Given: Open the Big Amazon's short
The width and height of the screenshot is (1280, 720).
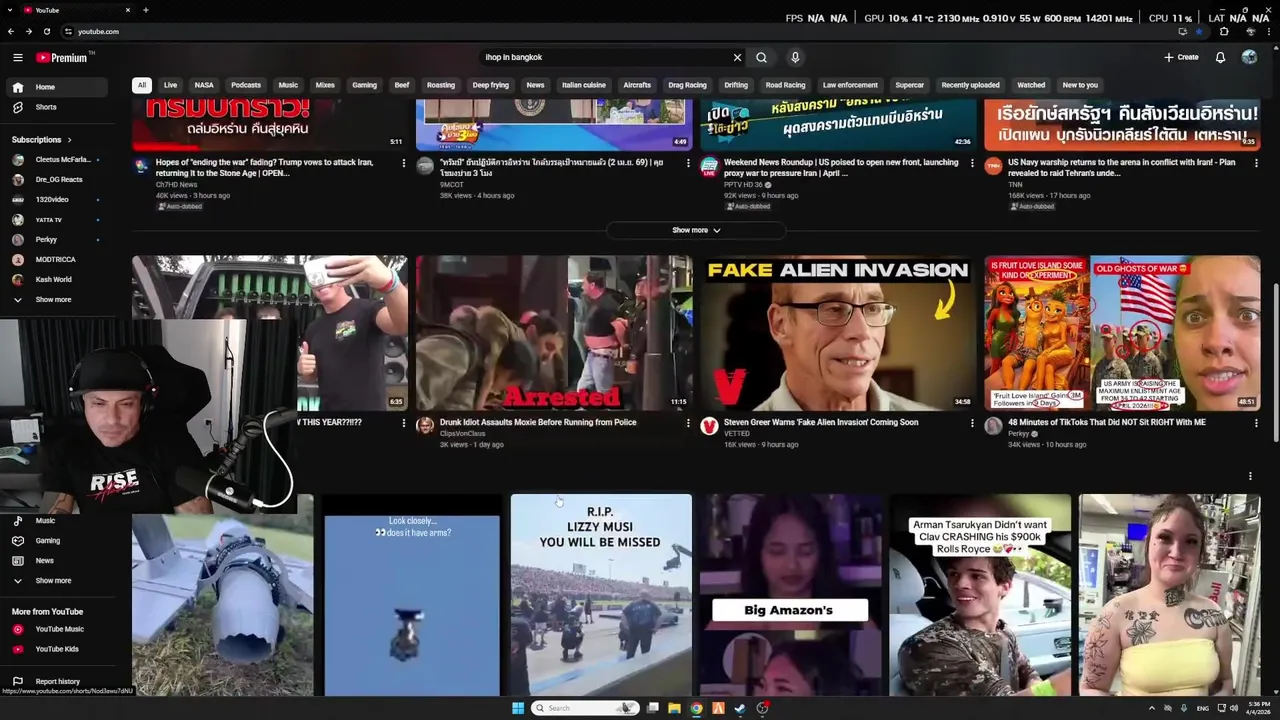Looking at the screenshot, I should (791, 594).
